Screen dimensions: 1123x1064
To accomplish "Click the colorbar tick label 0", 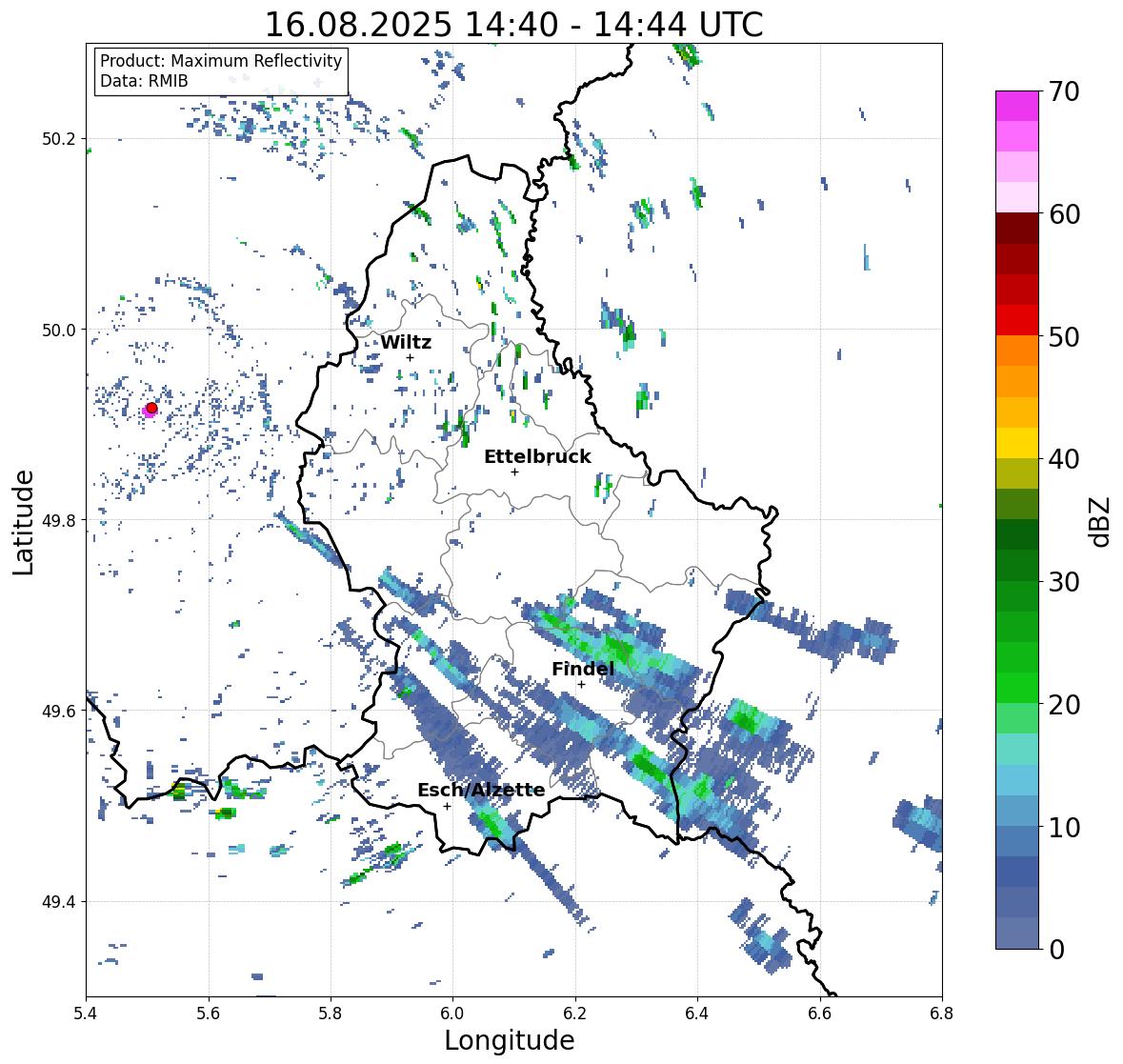I will 1057,950.
